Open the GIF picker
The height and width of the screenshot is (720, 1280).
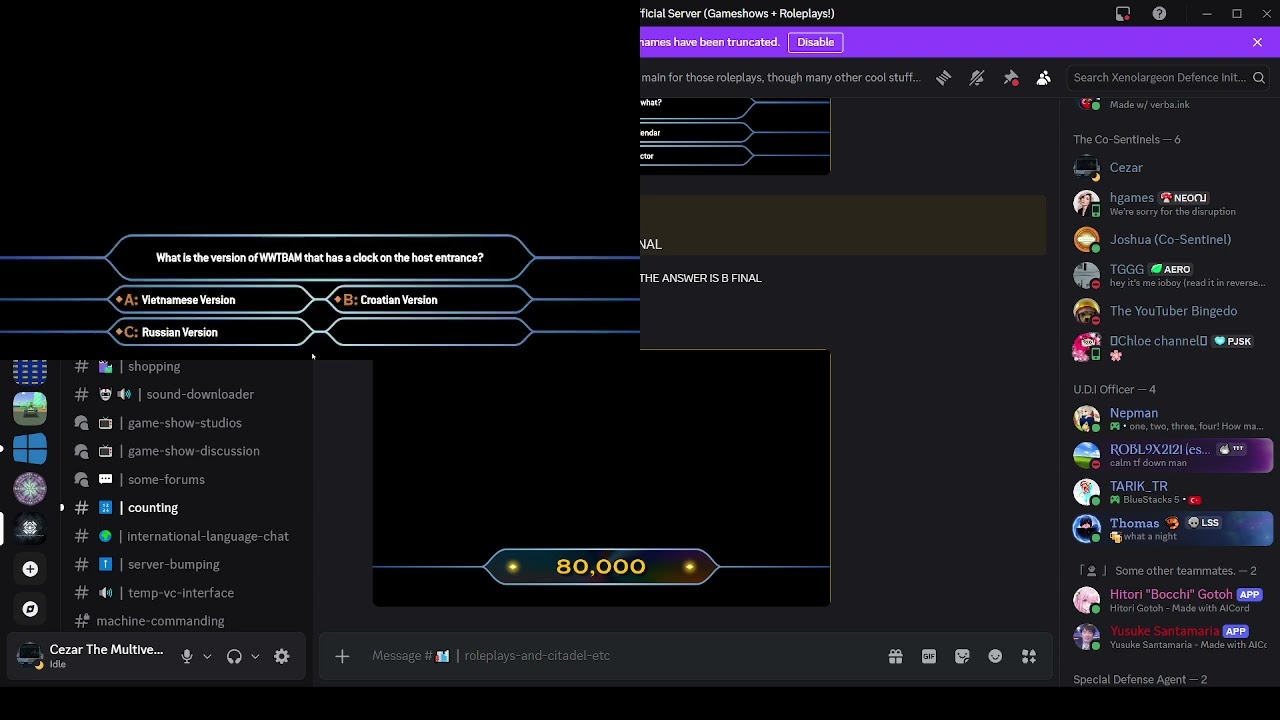tap(929, 656)
